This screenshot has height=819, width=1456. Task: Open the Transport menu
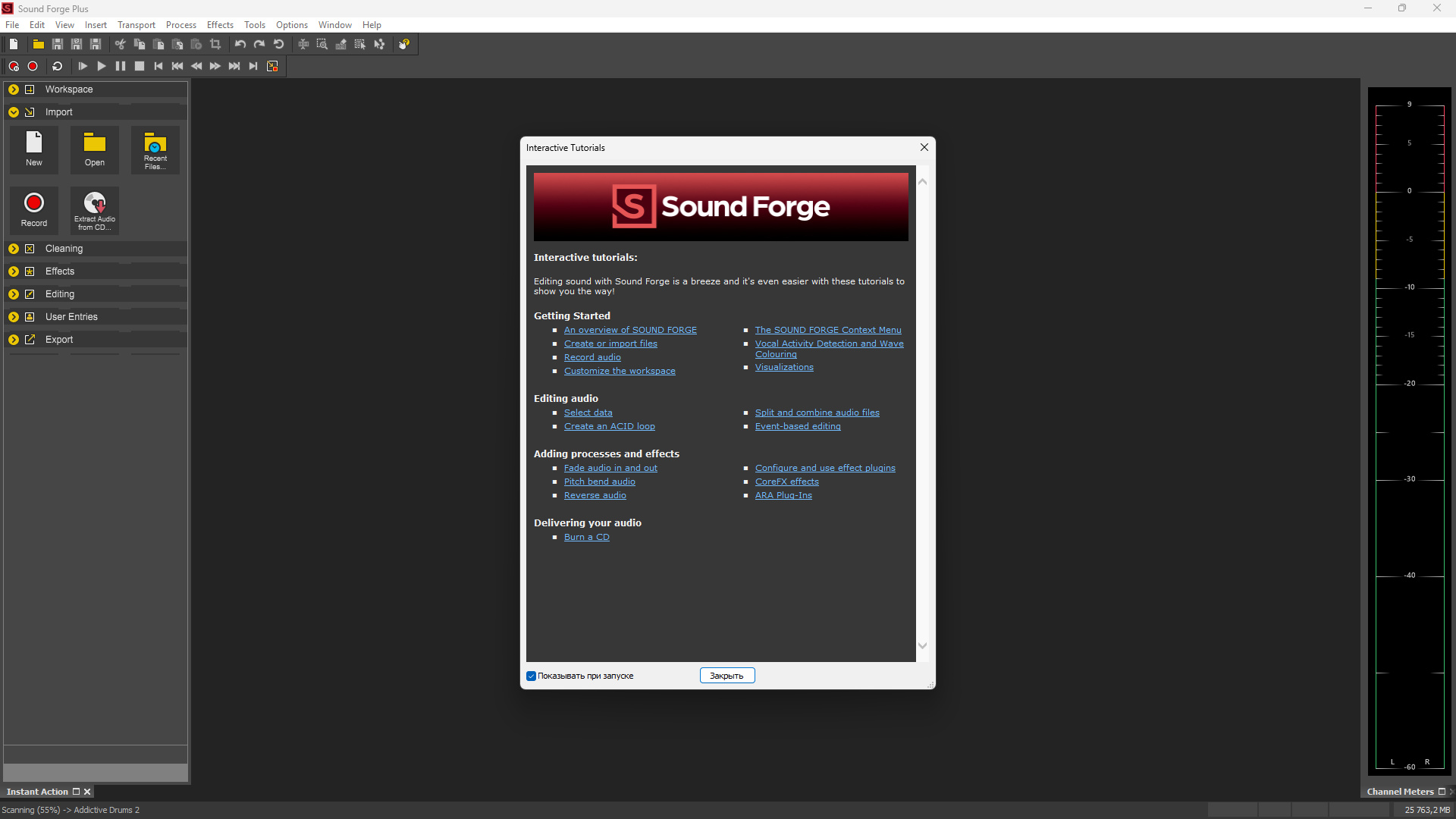click(x=136, y=25)
